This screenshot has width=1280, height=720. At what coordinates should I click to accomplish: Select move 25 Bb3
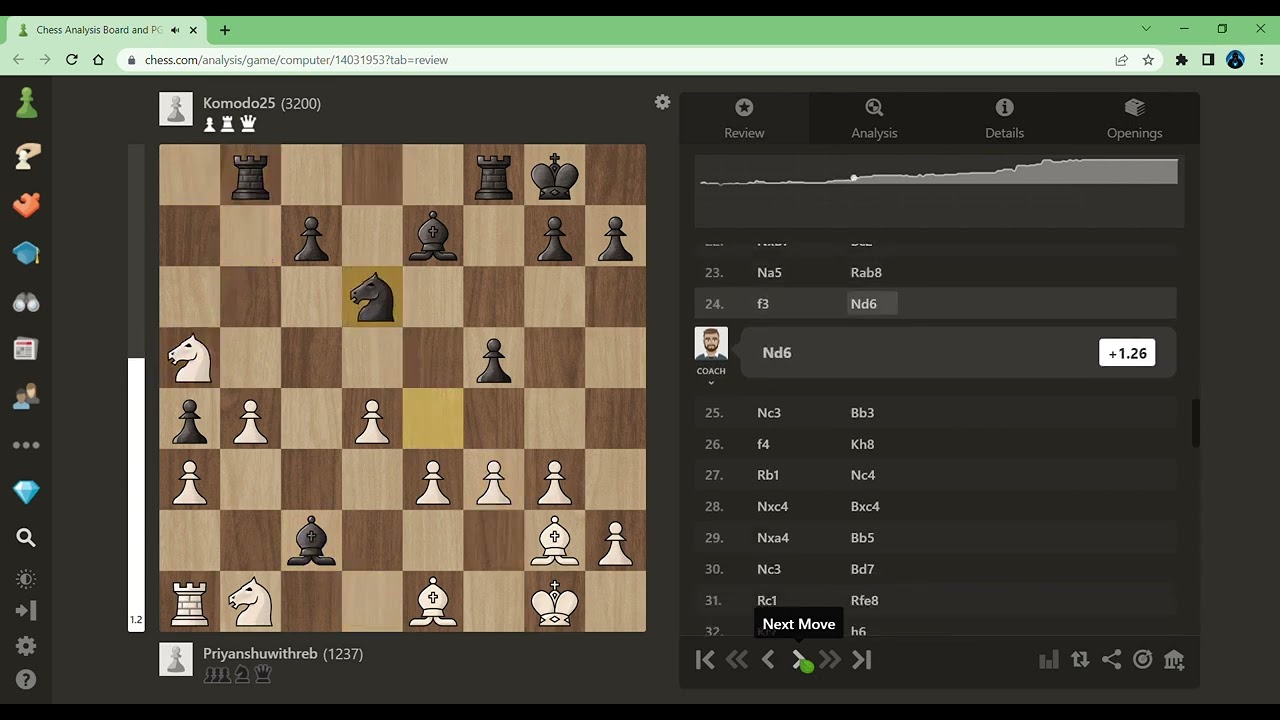(x=862, y=413)
